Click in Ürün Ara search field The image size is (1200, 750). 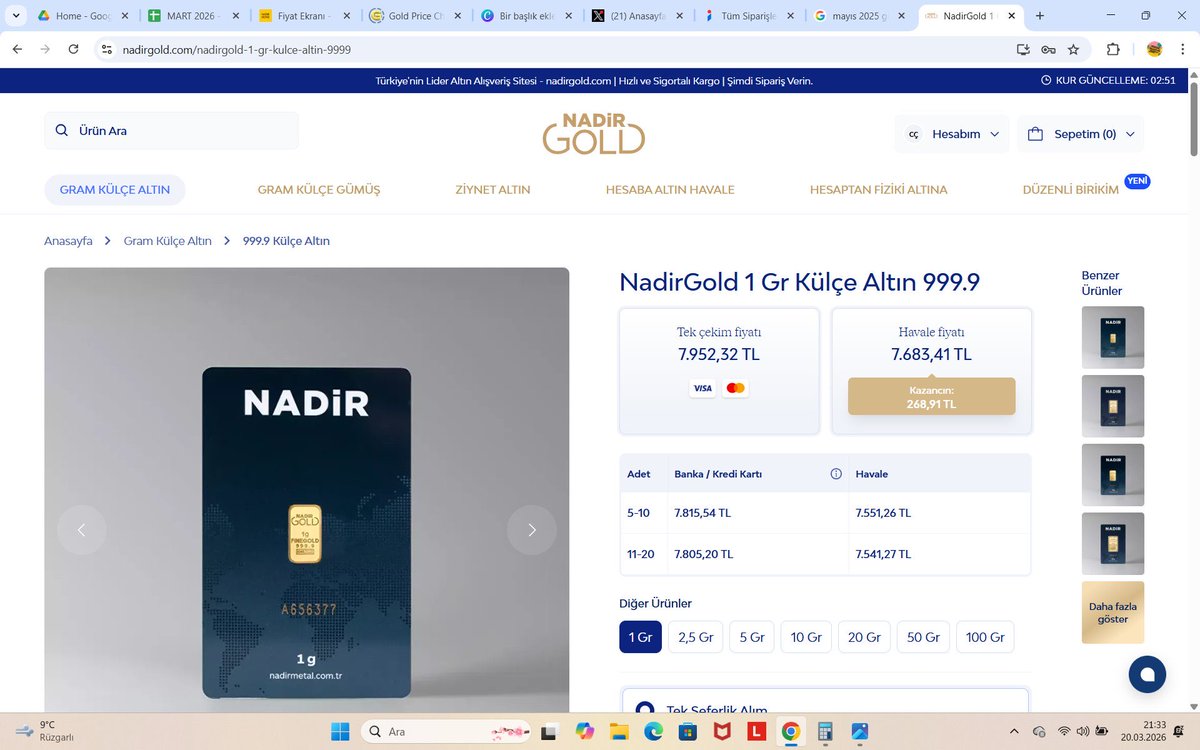click(171, 131)
